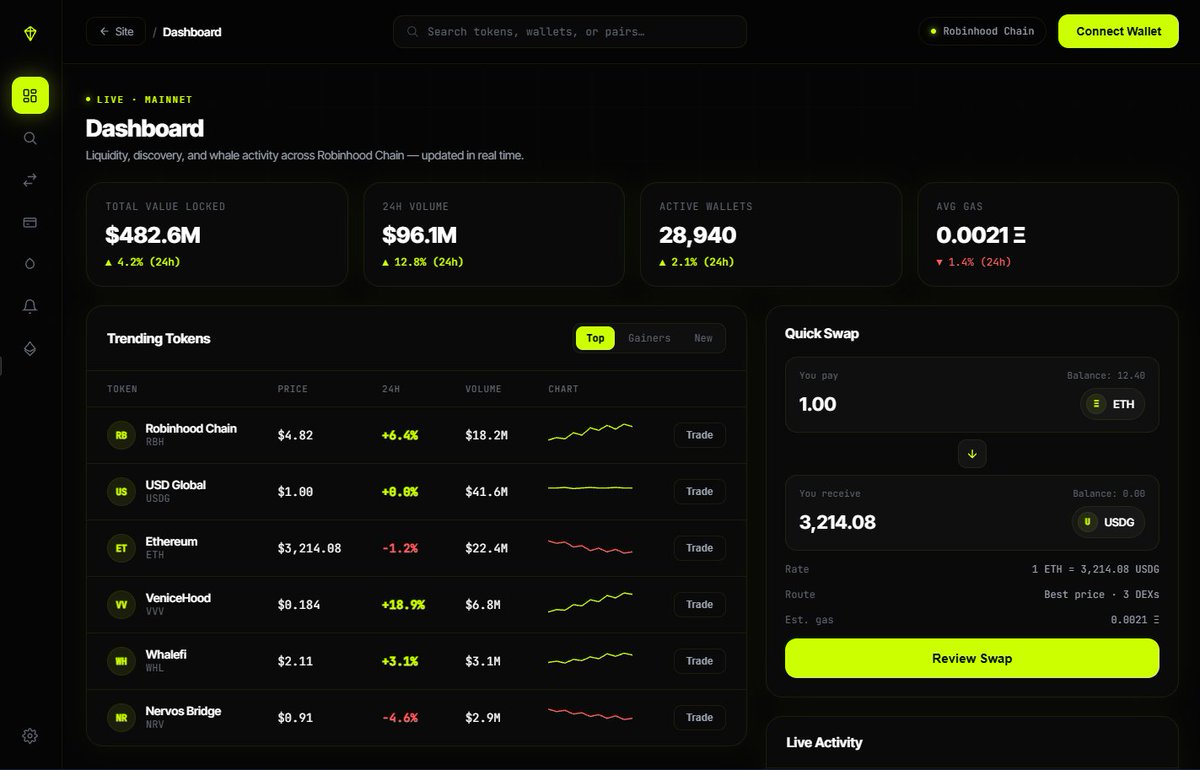
Task: Click the Nervos Bridge sparkline chart
Action: point(590,714)
